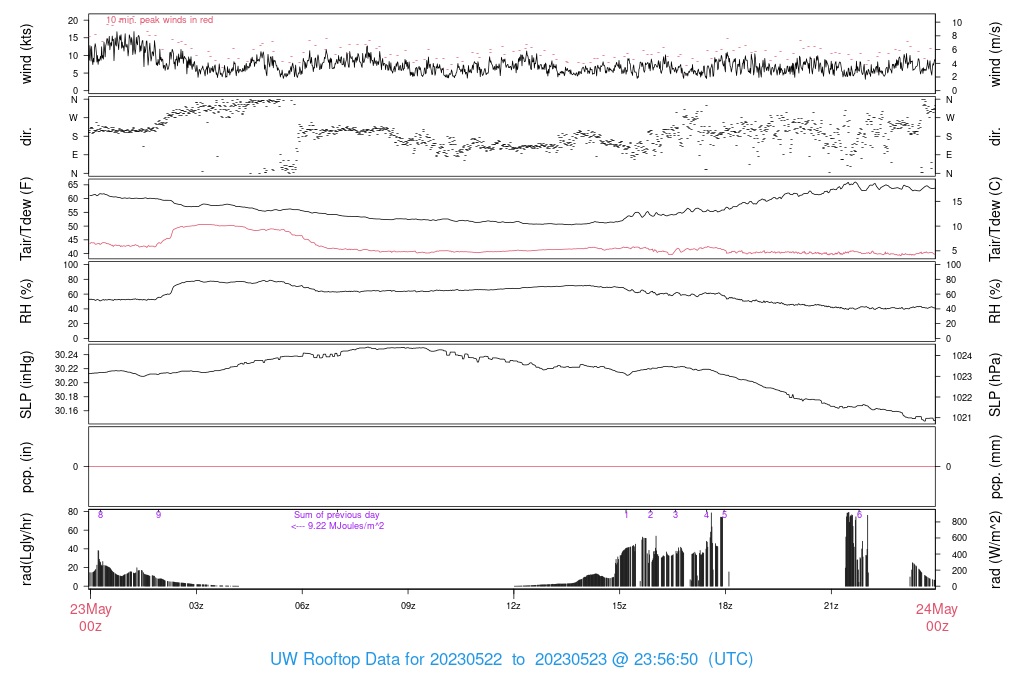
Task: Click purple hour marker "1" in radiation panel
Action: coord(626,515)
